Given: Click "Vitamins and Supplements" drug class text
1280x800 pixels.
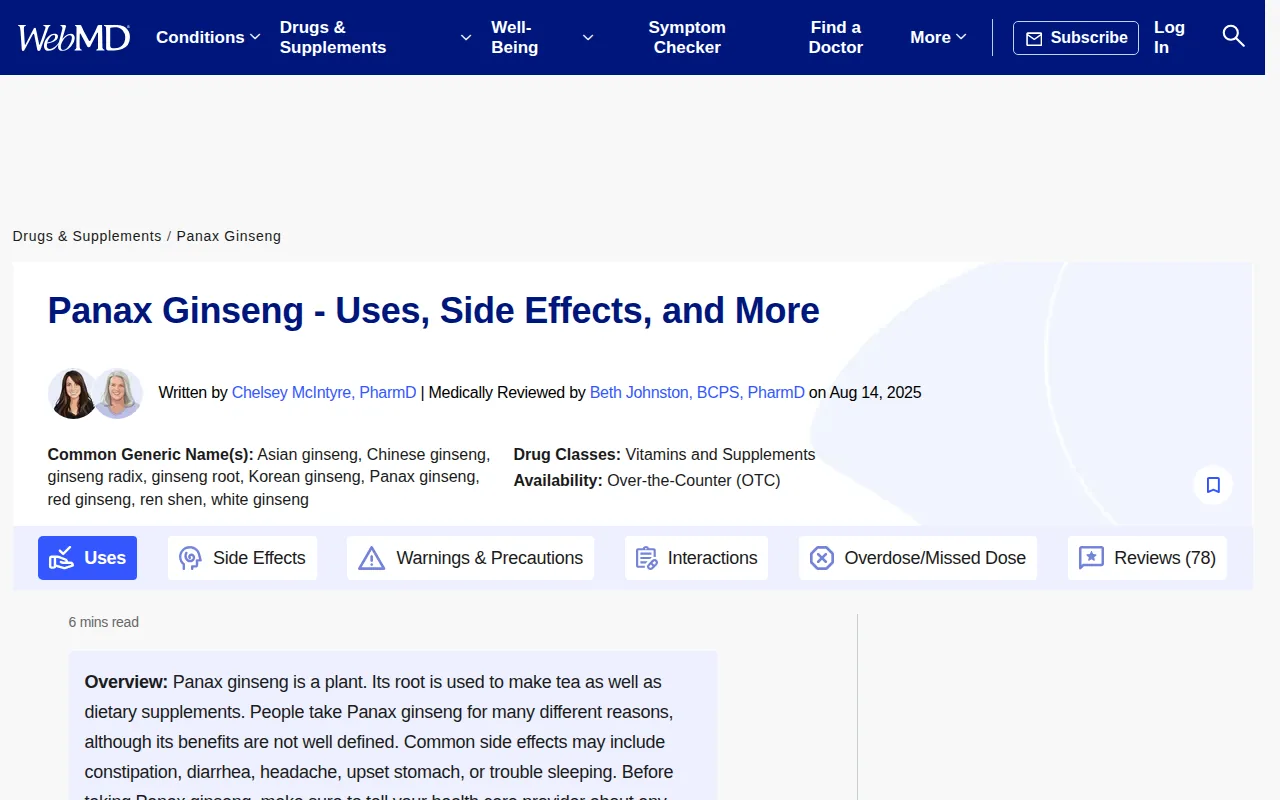Looking at the screenshot, I should pyautogui.click(x=721, y=455).
